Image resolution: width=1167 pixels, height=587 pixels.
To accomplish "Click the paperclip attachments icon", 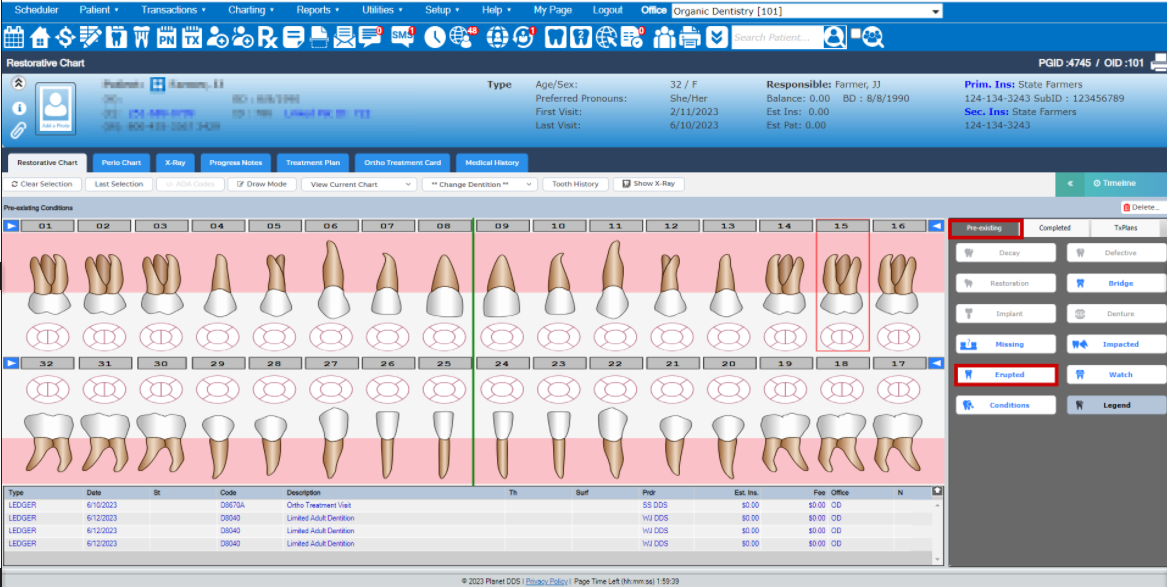I will [18, 130].
